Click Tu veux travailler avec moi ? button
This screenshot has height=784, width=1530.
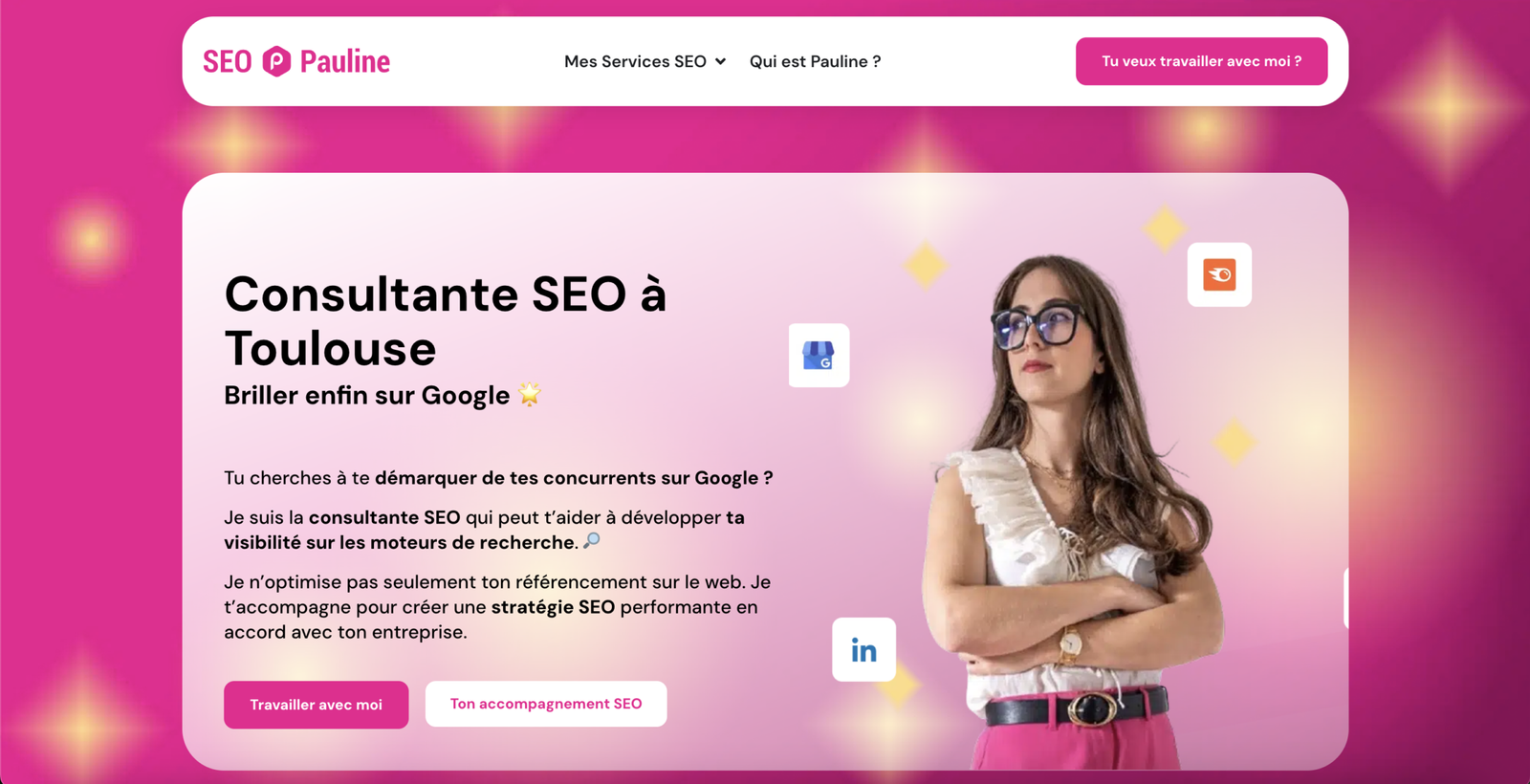[x=1201, y=61]
